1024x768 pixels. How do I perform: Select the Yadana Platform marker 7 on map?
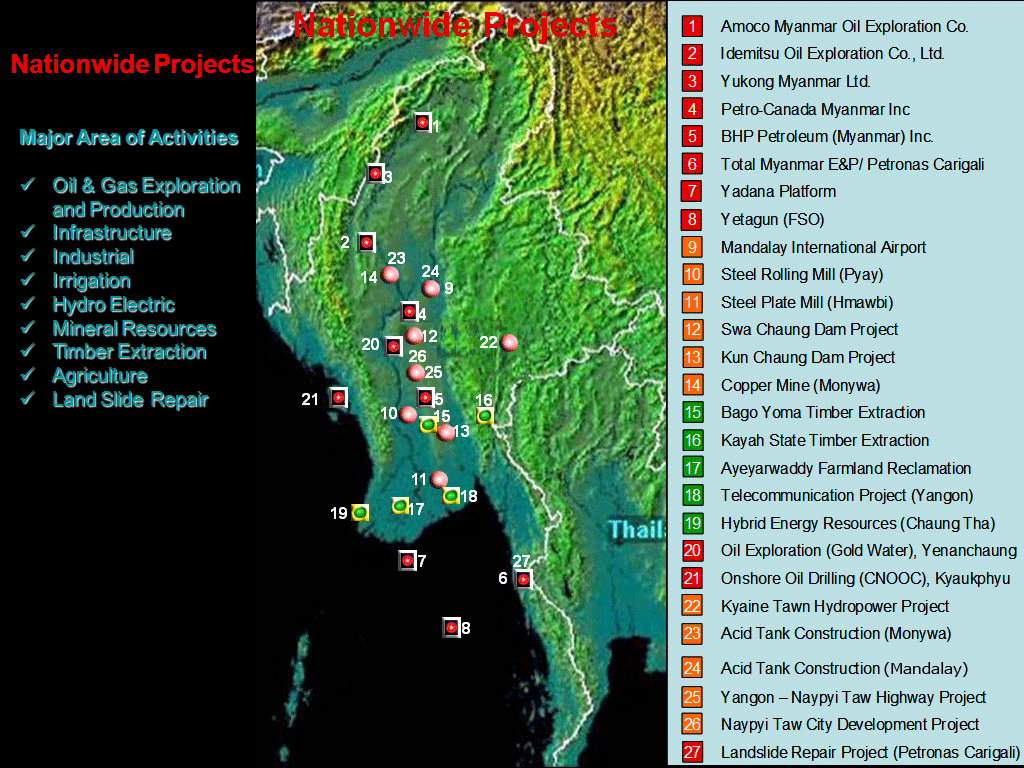(407, 560)
